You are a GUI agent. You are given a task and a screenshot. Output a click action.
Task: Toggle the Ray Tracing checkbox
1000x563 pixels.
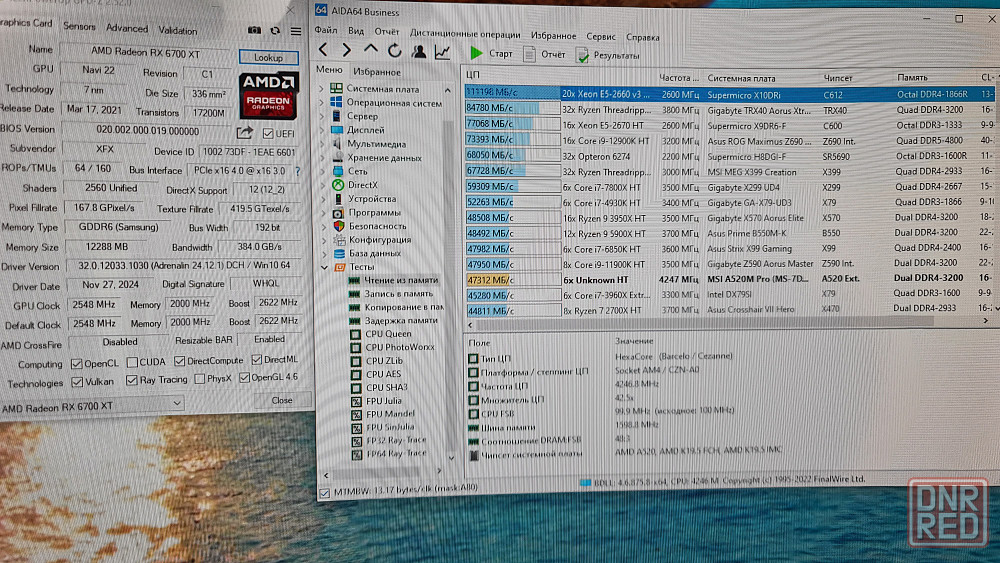tap(131, 380)
